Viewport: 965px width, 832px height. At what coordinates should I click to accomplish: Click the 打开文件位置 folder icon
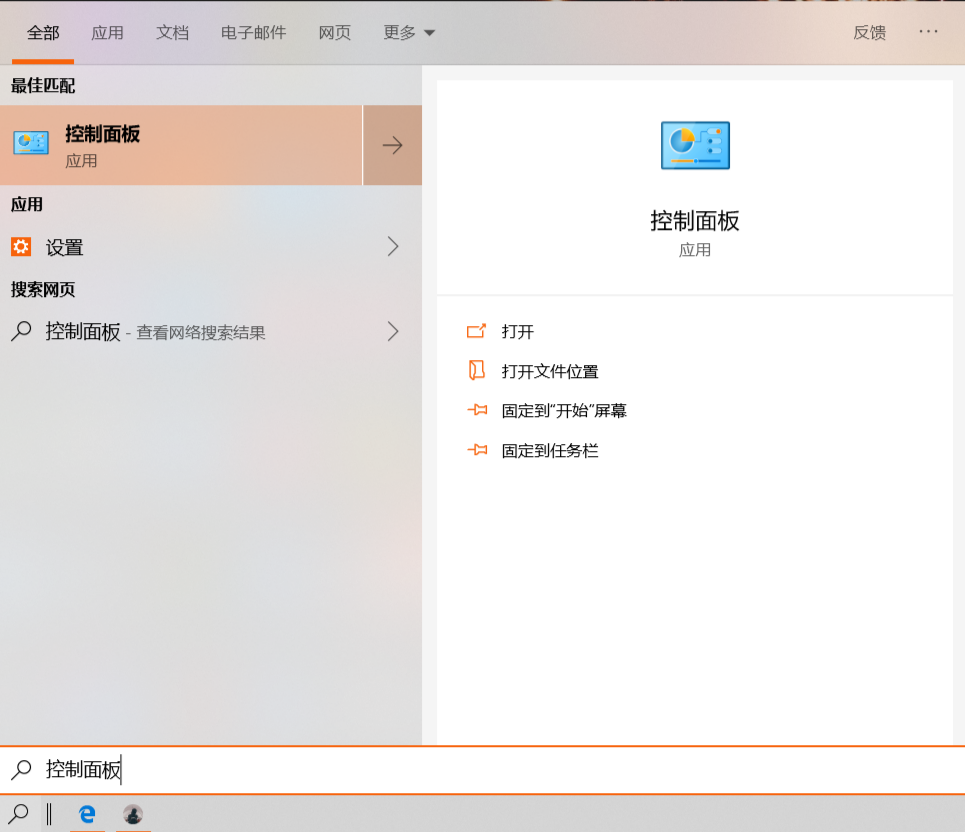click(x=478, y=371)
